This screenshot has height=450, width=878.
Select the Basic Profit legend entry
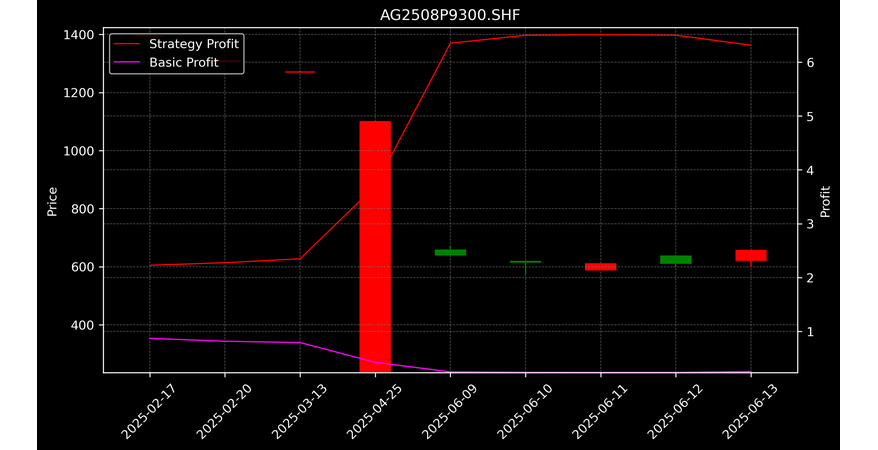click(x=166, y=62)
